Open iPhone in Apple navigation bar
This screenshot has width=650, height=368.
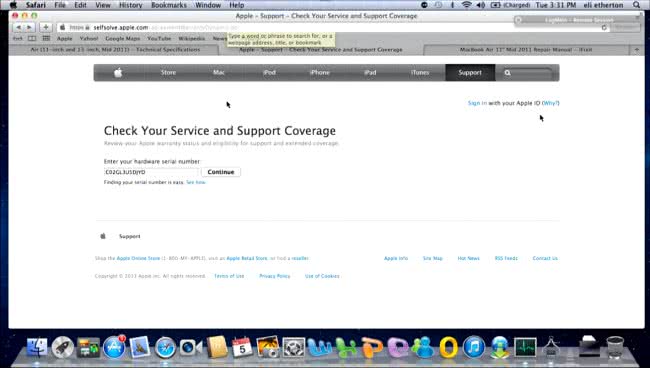pos(320,73)
